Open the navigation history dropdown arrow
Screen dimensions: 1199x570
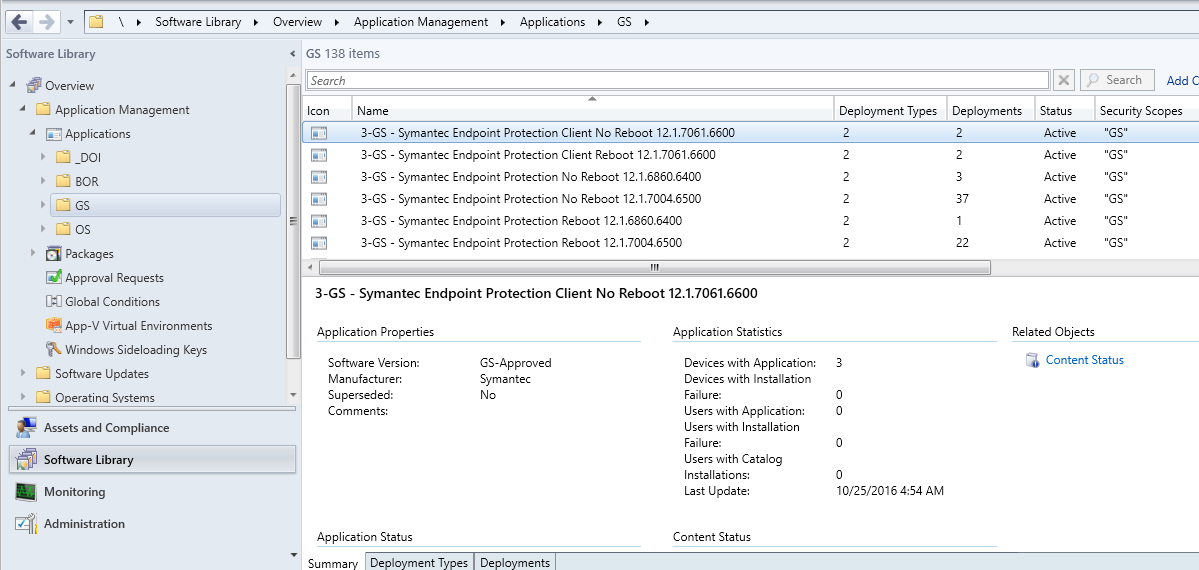[70, 22]
